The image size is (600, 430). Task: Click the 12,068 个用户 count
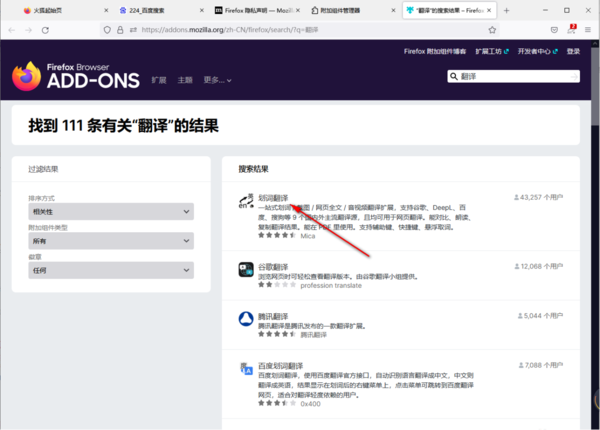[539, 266]
